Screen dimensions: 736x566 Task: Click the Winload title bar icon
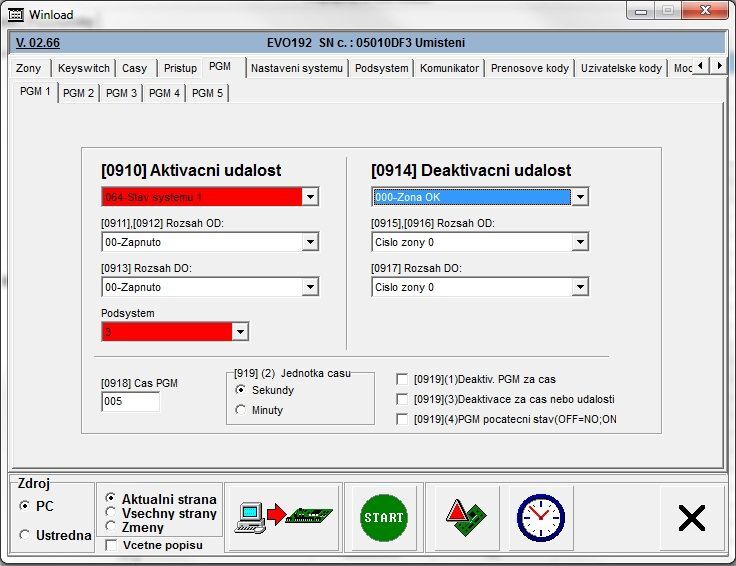point(14,15)
